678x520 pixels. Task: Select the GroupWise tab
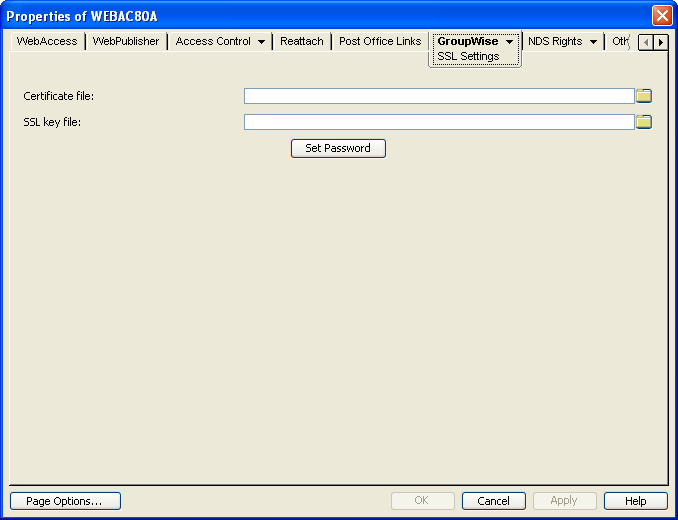pos(468,41)
